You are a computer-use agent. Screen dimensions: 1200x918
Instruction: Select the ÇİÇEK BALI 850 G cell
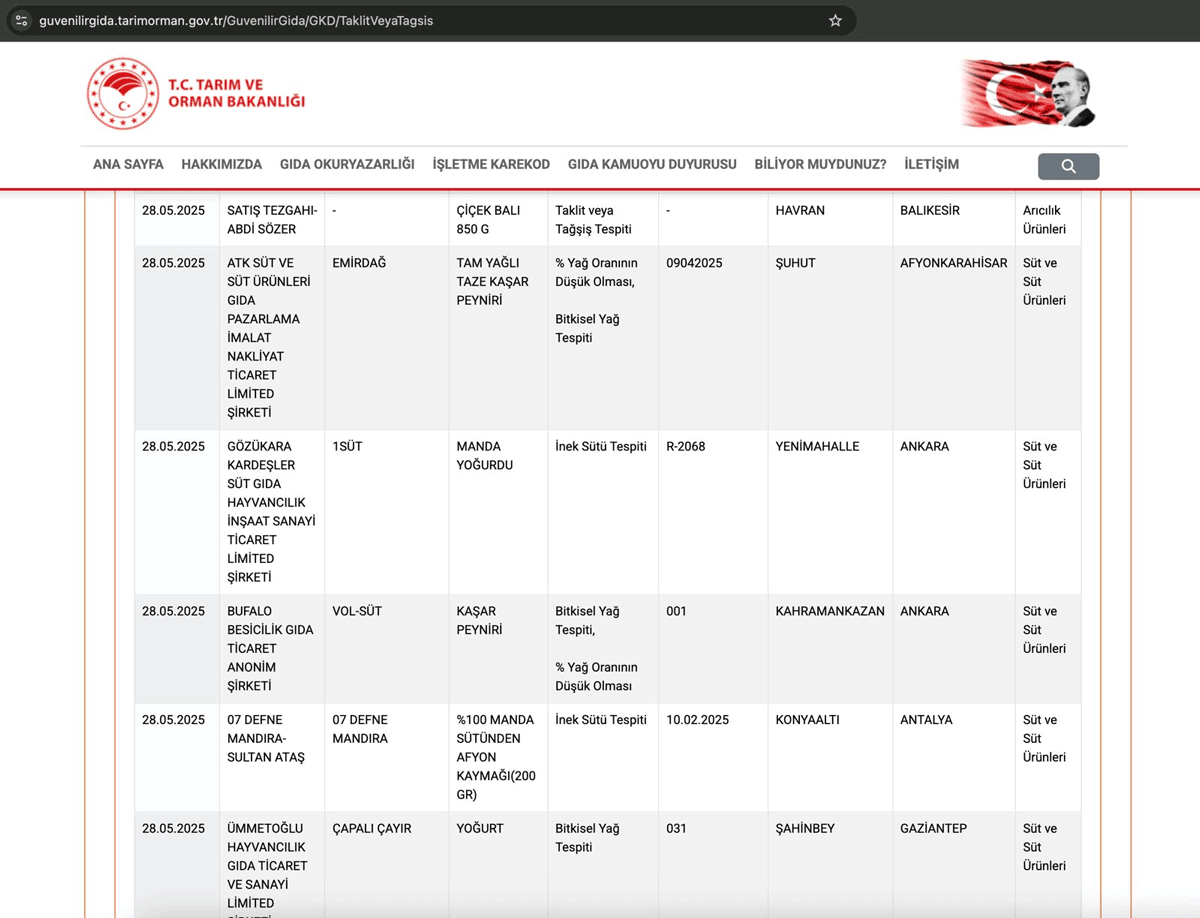coord(498,220)
